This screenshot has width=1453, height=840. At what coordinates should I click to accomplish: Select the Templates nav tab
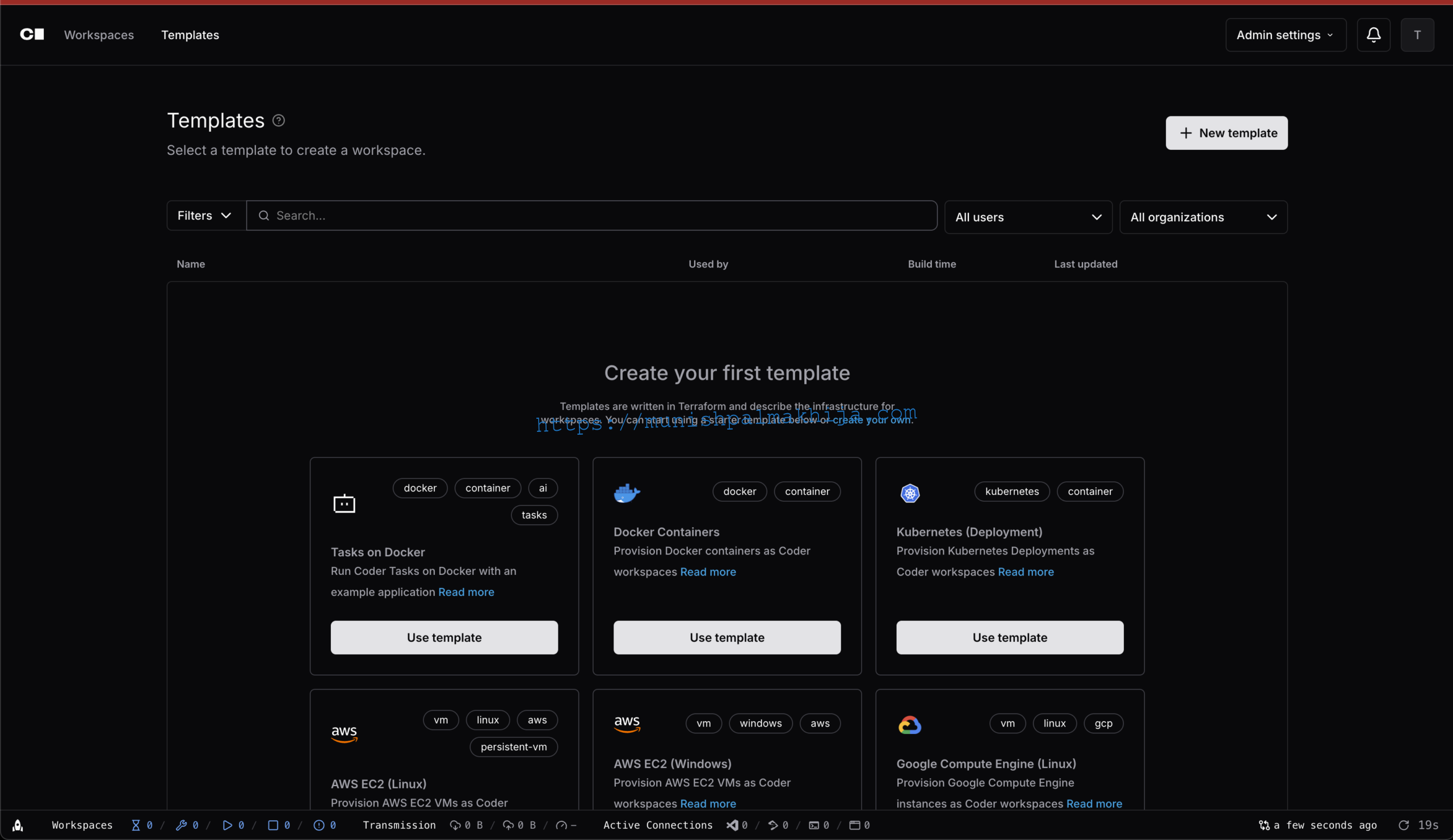pos(190,35)
